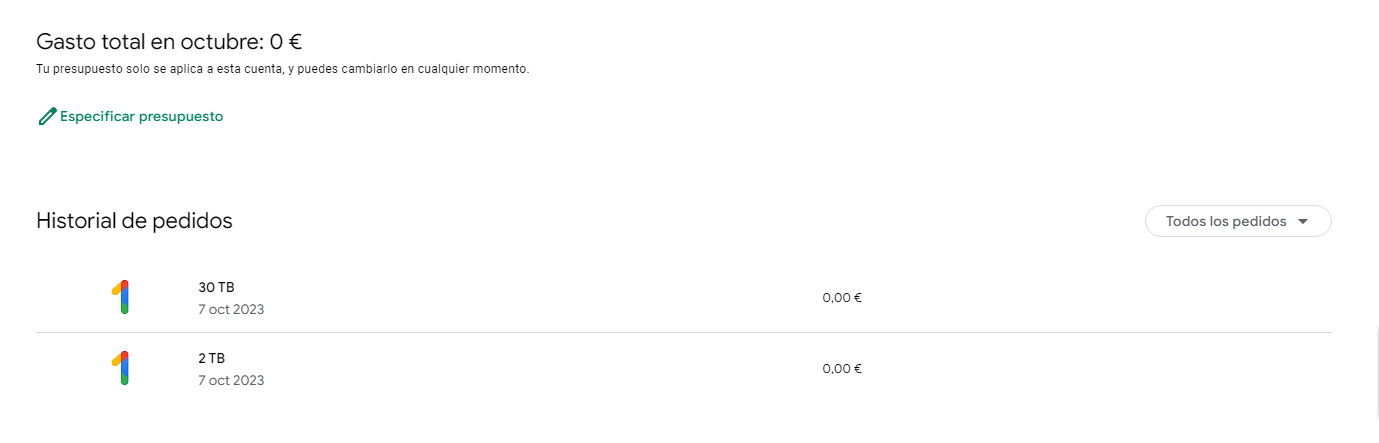The height and width of the screenshot is (443, 1379).
Task: Click the 7 oct 2023 date under 2 TB
Action: point(231,380)
